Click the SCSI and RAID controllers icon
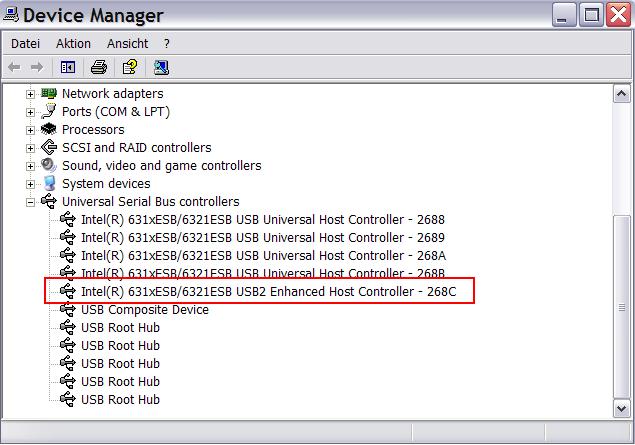The width and height of the screenshot is (635, 445). [49, 147]
